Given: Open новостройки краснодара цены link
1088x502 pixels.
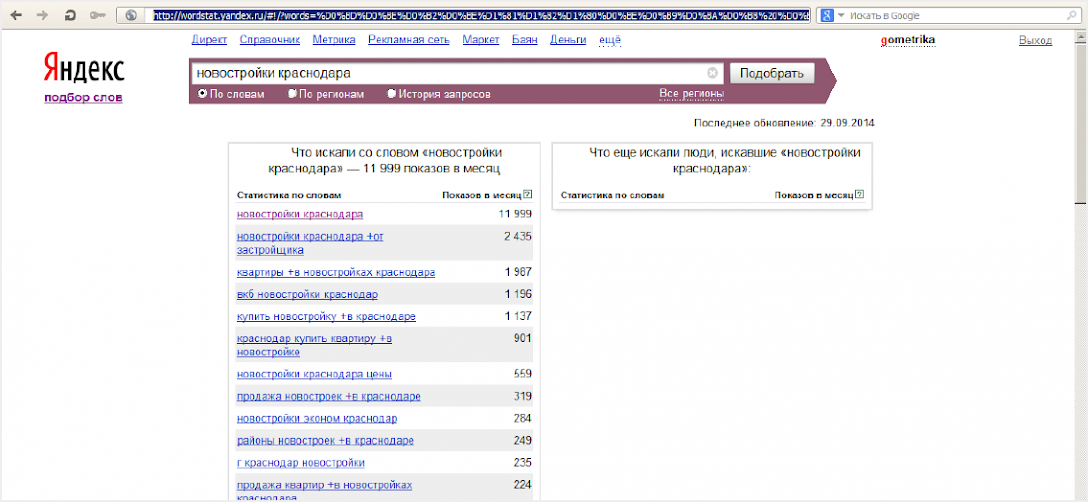Looking at the screenshot, I should (314, 374).
